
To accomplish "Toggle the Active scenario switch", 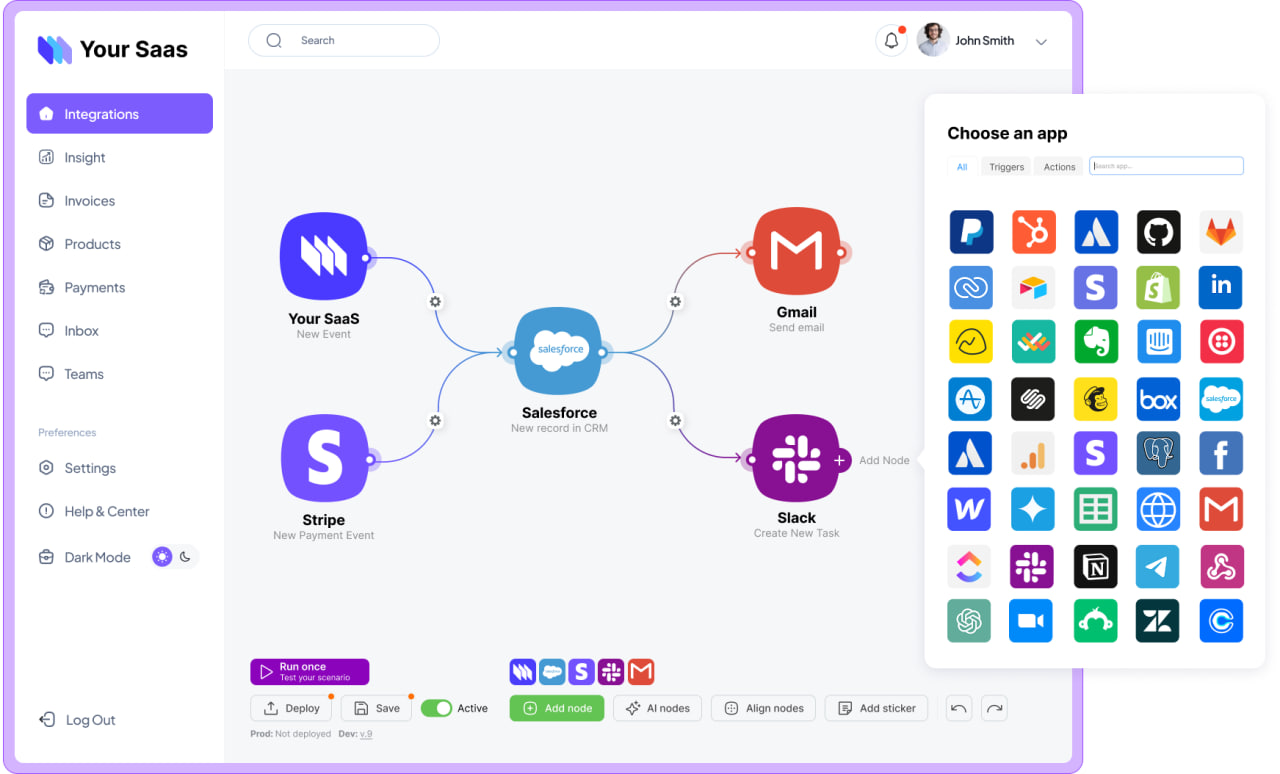I will pos(437,708).
